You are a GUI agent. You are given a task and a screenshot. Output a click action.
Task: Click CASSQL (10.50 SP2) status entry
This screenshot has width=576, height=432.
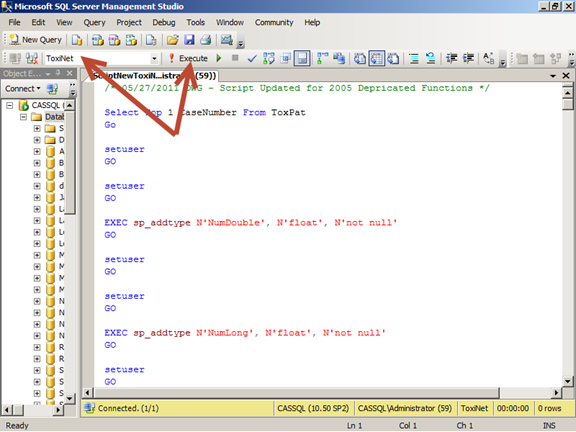coord(313,408)
